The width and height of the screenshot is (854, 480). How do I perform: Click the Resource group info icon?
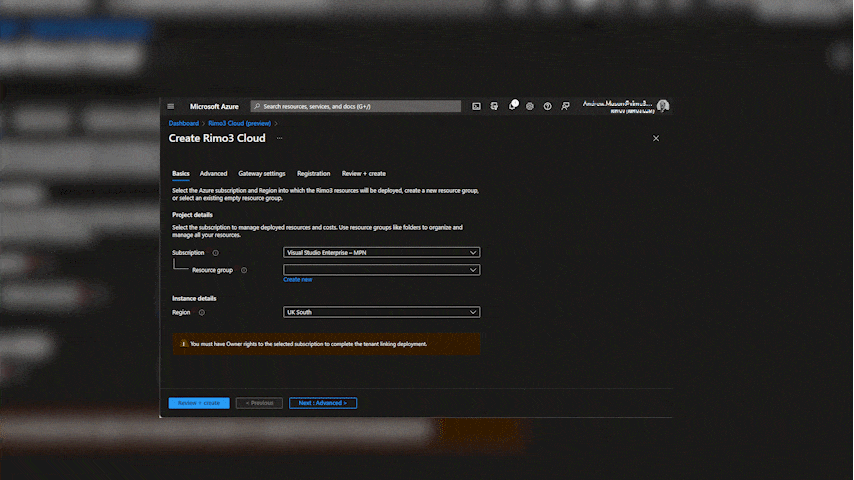tap(244, 270)
